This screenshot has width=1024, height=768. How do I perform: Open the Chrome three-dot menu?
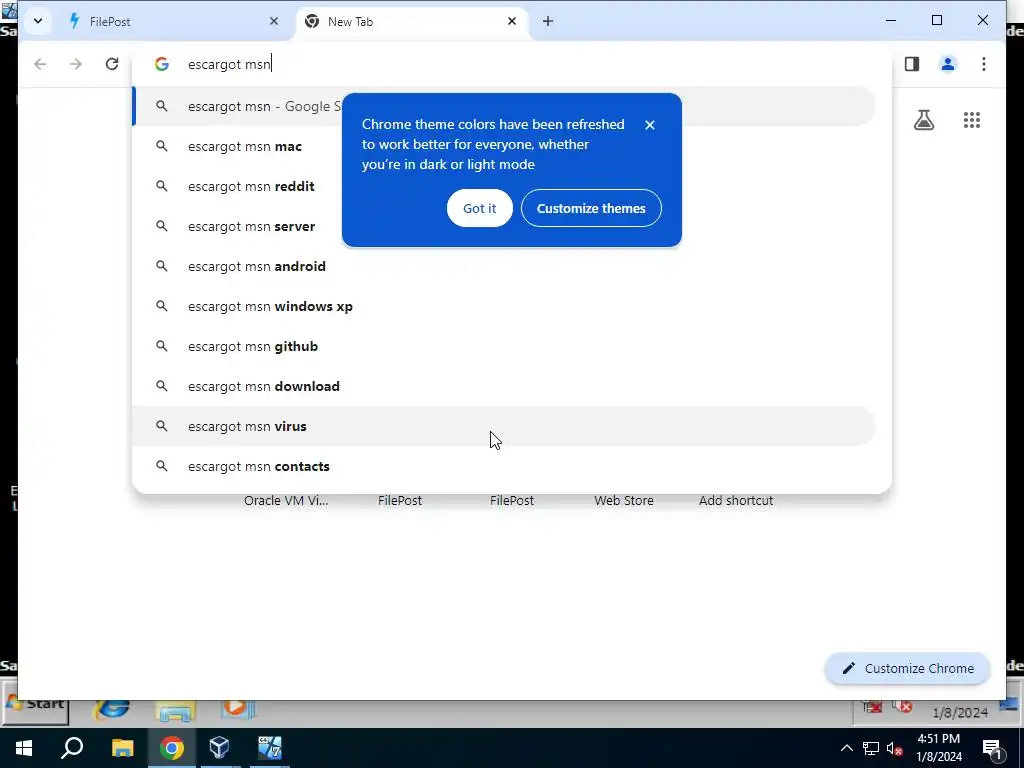[x=984, y=64]
